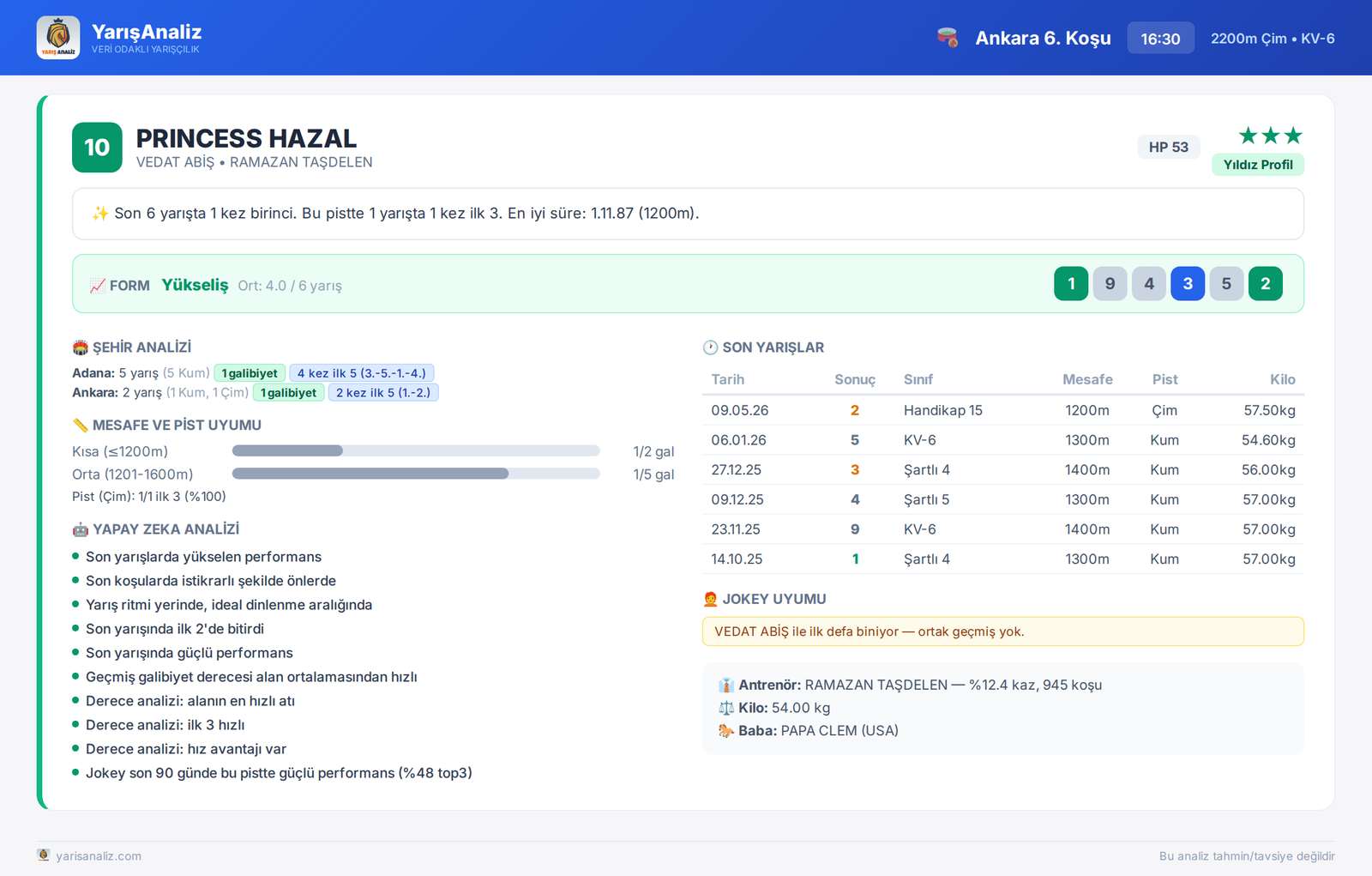This screenshot has height=876, width=1372.
Task: Click the Yükseliş form trend label
Action: coord(196,285)
